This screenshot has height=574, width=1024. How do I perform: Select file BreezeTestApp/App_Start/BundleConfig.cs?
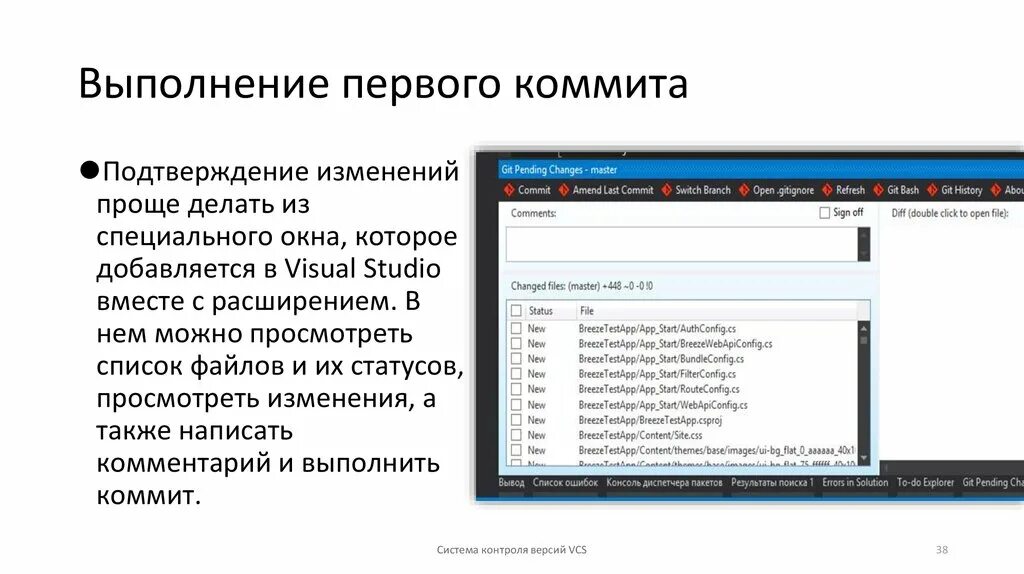tap(661, 359)
